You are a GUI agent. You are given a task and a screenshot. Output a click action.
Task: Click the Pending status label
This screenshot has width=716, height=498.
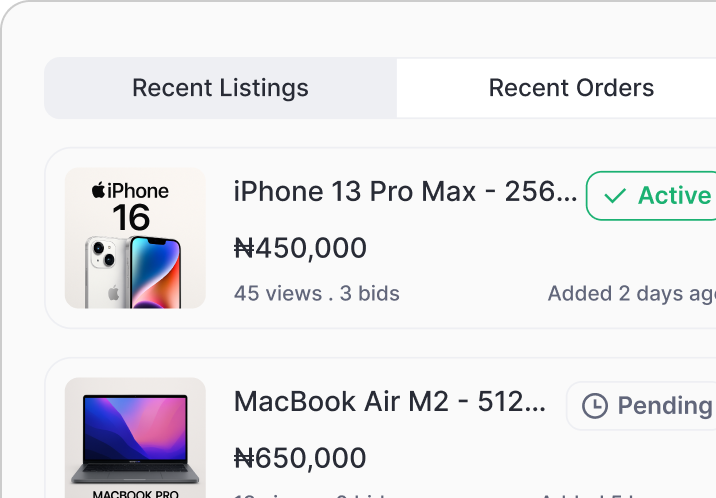664,406
